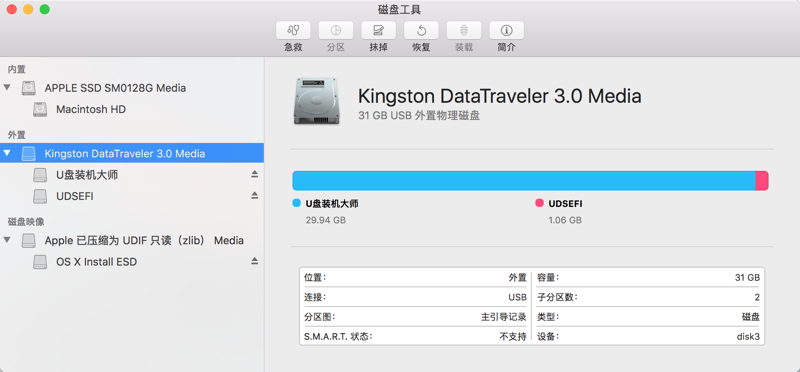Select Apple 已压缩为 UDIF 只读 Media
Image resolution: width=800 pixels, height=372 pixels.
(x=144, y=240)
